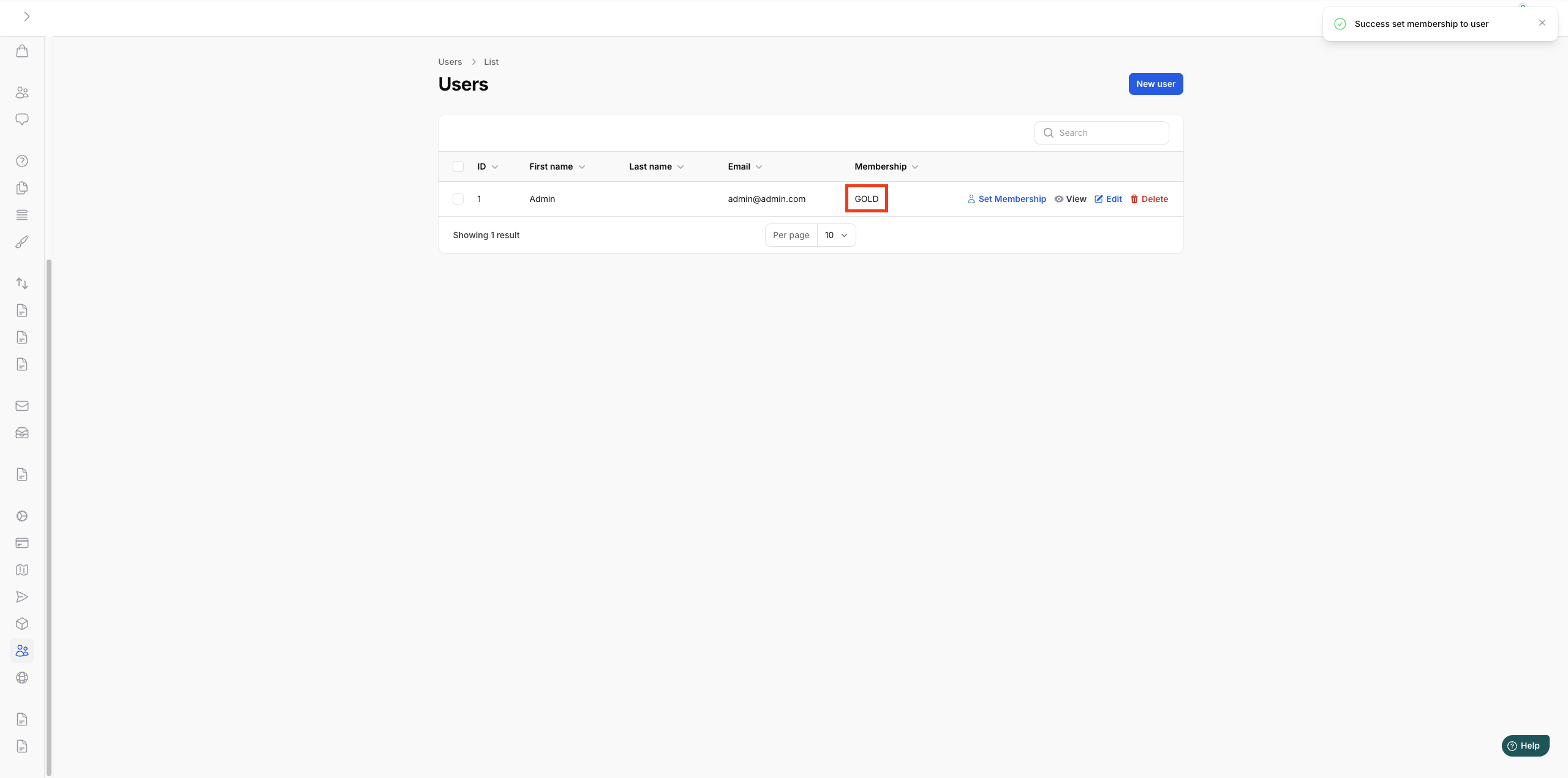Open the envelope mail sidebar icon
Image resolution: width=1568 pixels, height=778 pixels.
coord(22,406)
